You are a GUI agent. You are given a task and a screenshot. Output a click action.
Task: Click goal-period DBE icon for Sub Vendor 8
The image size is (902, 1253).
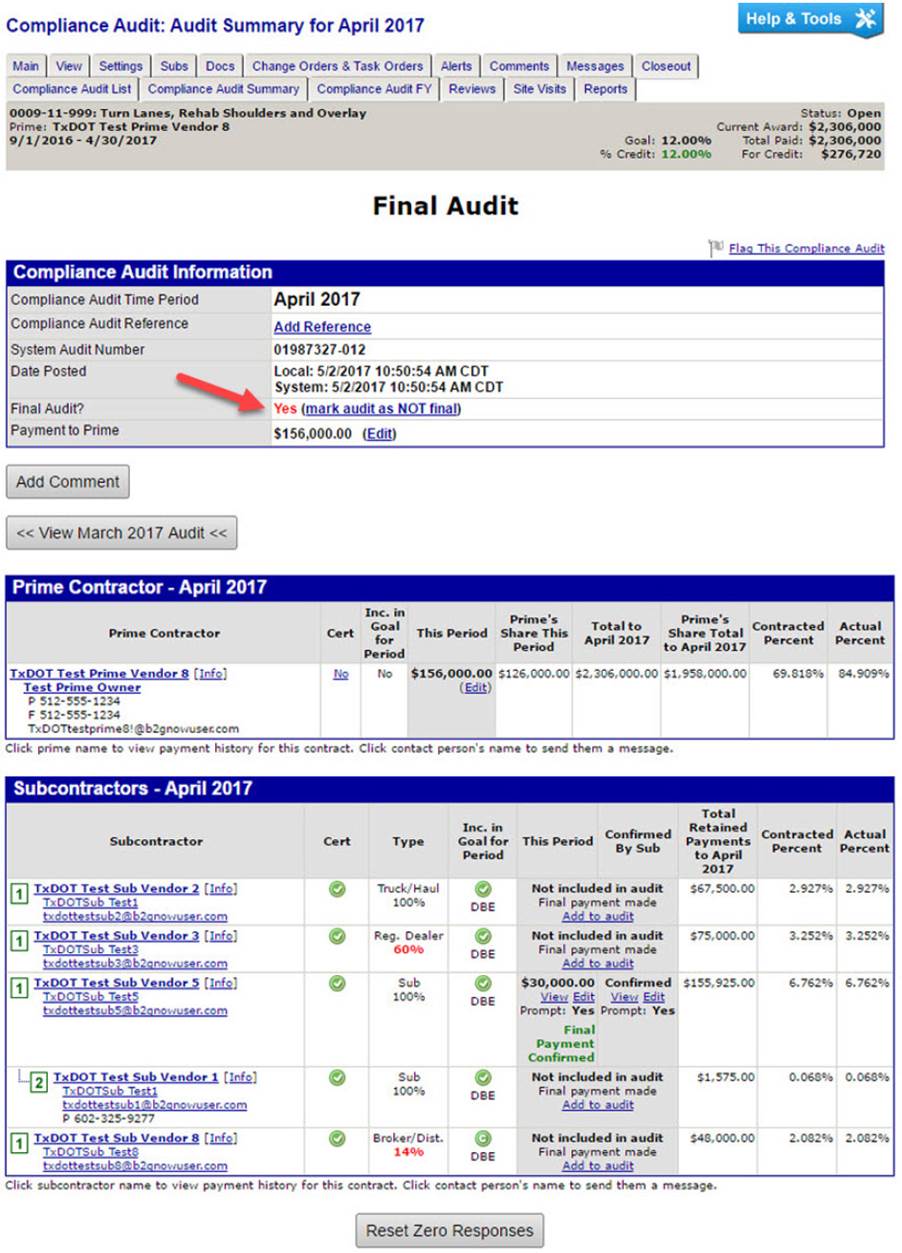click(483, 1138)
